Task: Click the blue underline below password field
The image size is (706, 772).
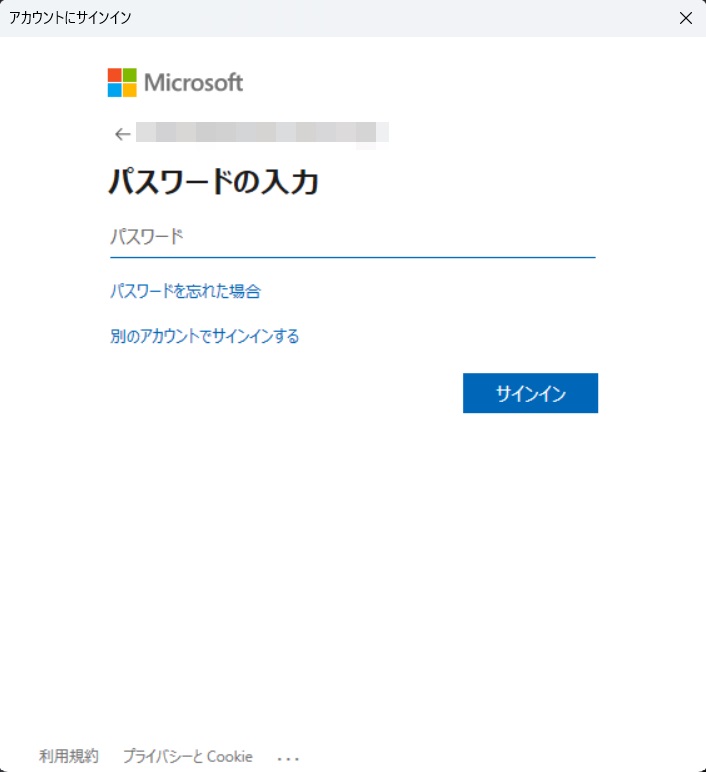Action: coord(352,257)
